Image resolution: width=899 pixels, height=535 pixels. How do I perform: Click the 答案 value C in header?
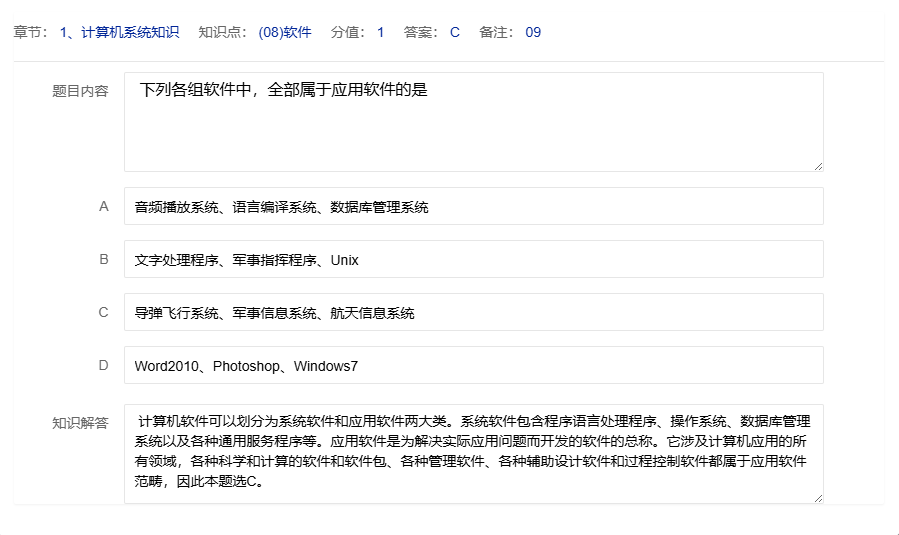455,32
